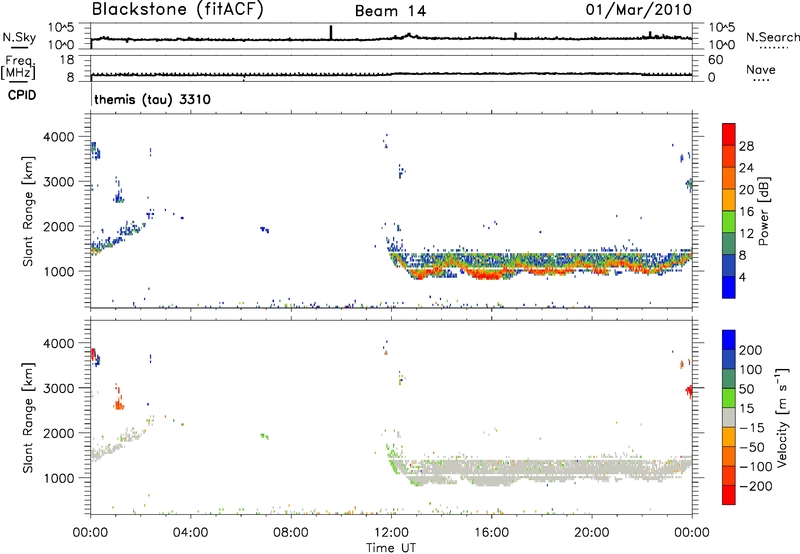Click the 'Beam 14' label
Screen dimensions: 800x554
pyautogui.click(x=390, y=11)
